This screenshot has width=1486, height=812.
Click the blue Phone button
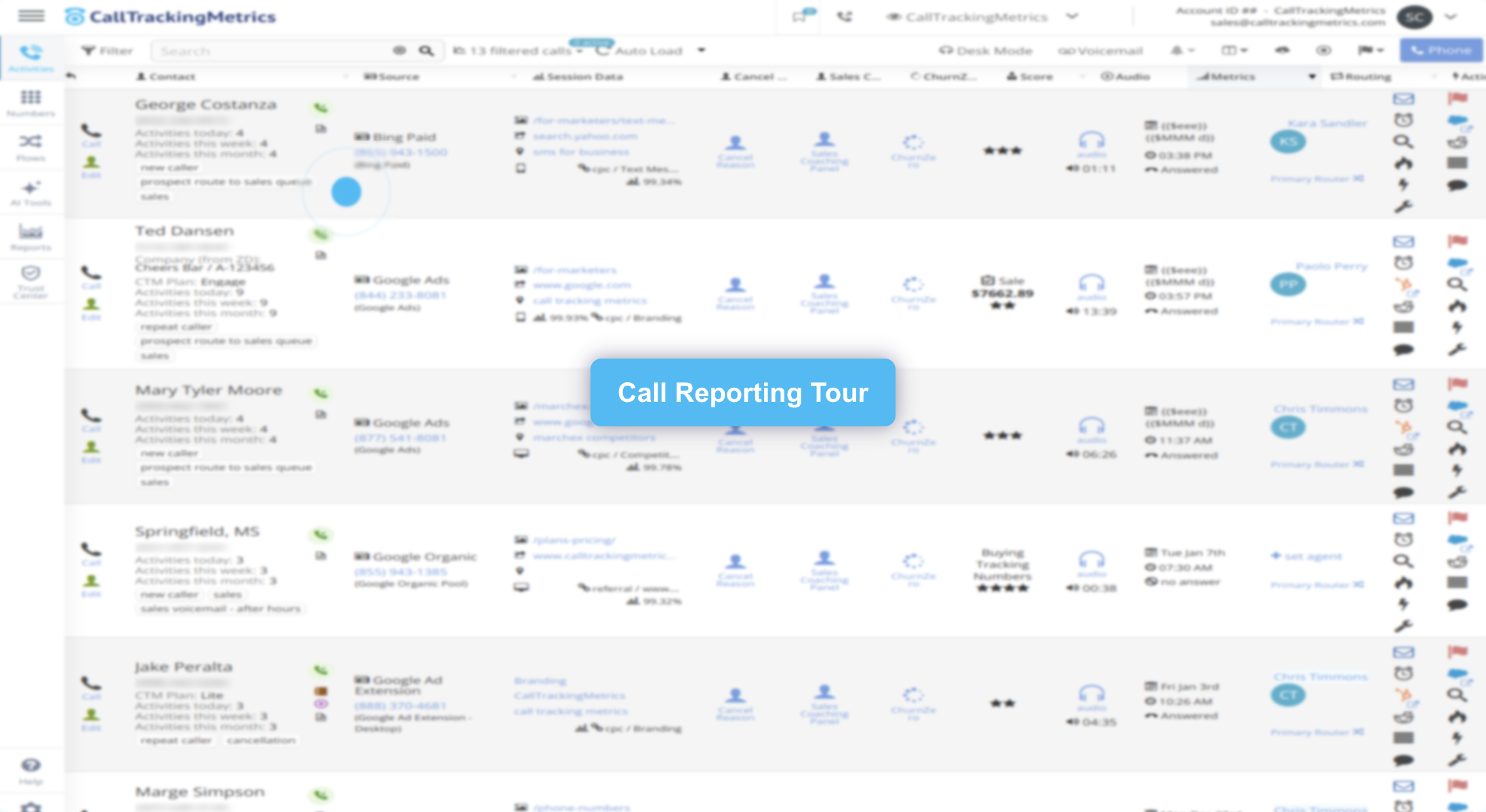[1441, 50]
